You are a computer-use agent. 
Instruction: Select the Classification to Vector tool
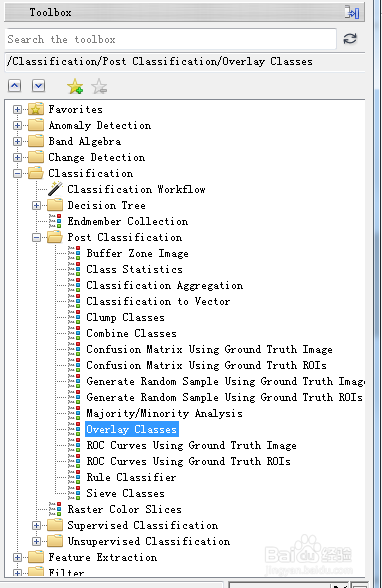point(158,301)
